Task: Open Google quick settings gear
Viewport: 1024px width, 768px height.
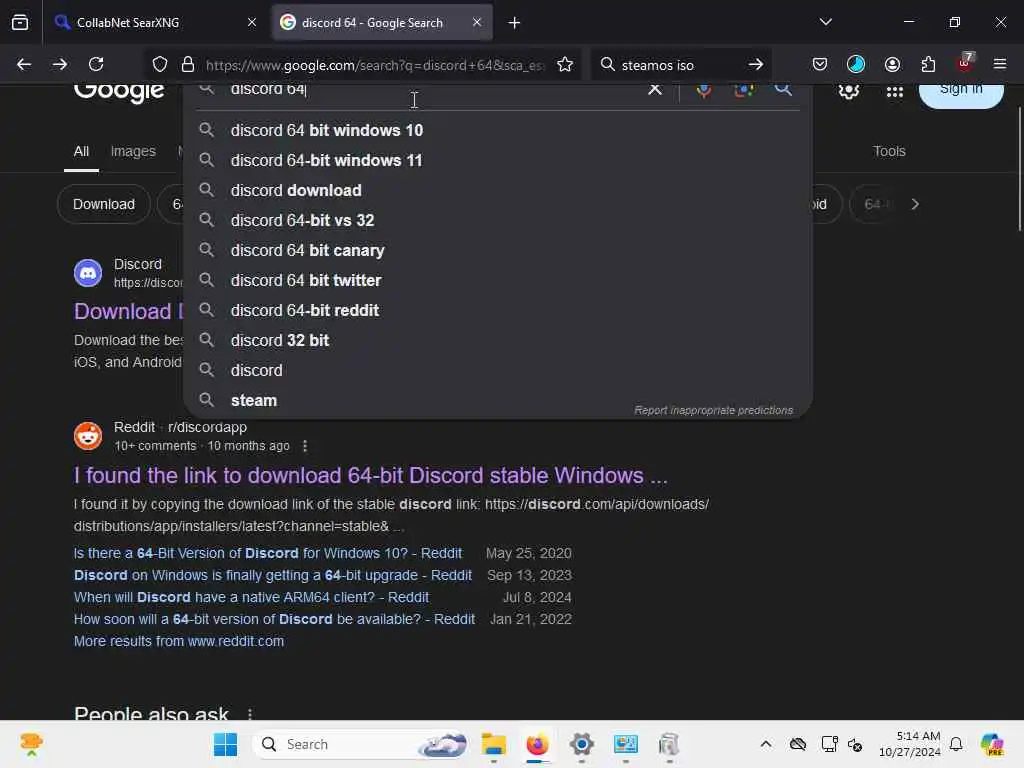Action: [848, 91]
